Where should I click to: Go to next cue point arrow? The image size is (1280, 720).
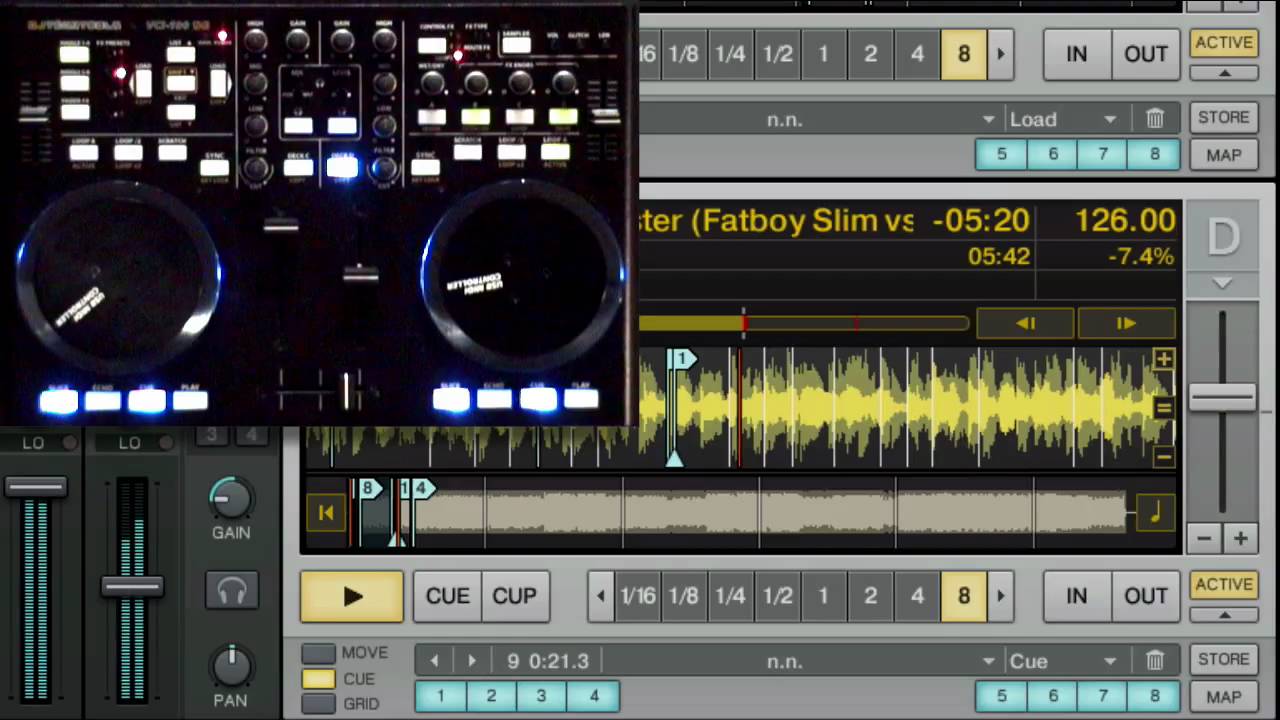pos(471,661)
